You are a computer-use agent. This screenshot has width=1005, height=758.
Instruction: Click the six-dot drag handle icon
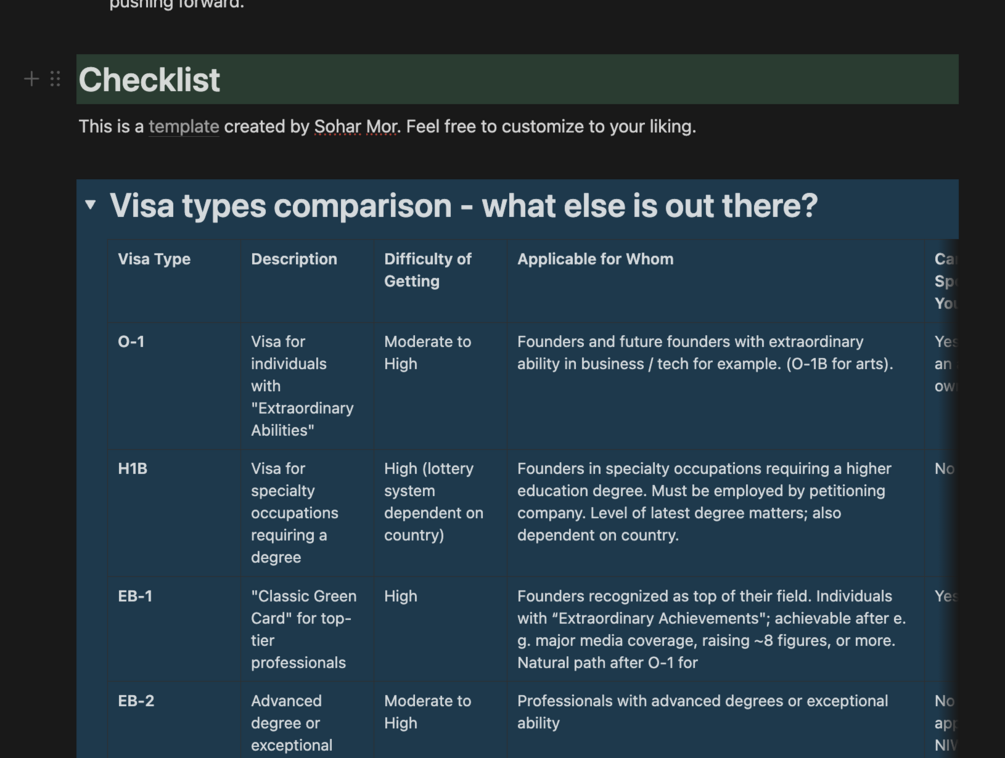[55, 79]
